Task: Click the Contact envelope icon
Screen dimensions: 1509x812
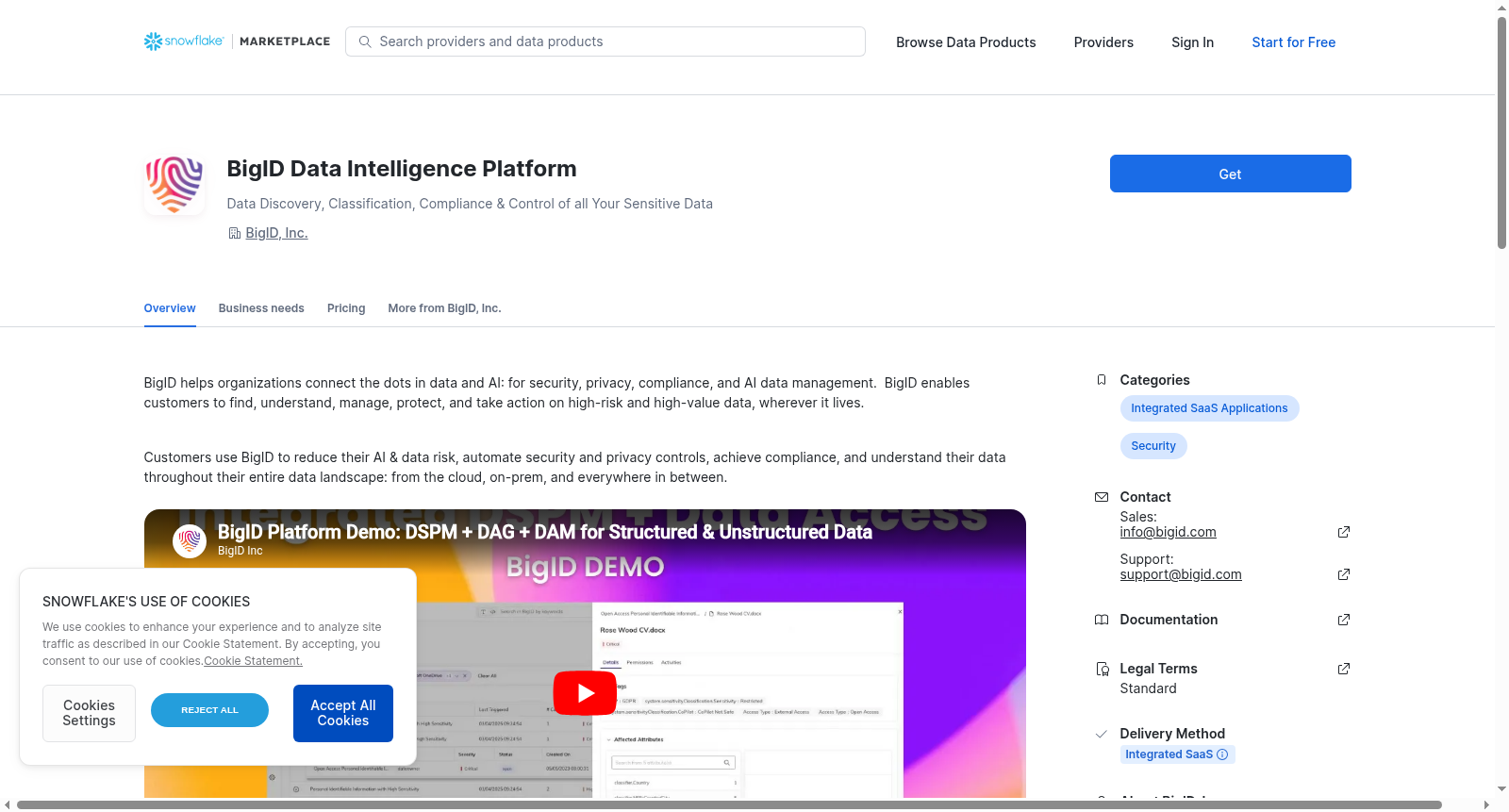Action: click(x=1102, y=497)
